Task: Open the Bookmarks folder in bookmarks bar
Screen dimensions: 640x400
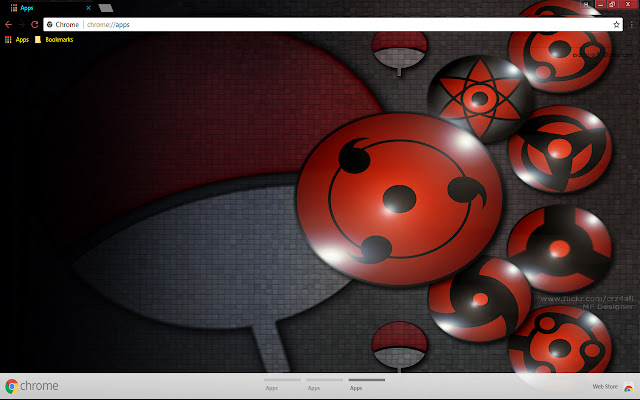Action: pyautogui.click(x=54, y=40)
